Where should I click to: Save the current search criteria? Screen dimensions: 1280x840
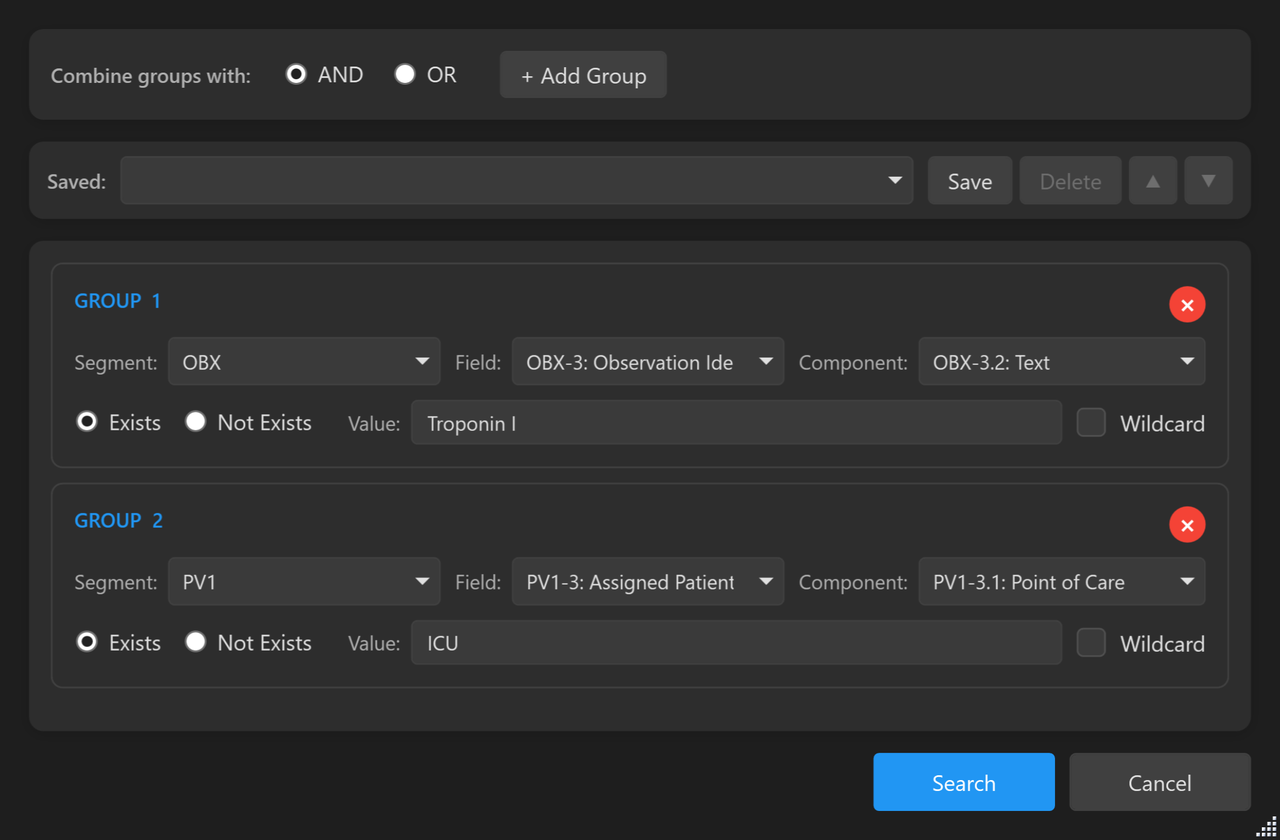(970, 181)
